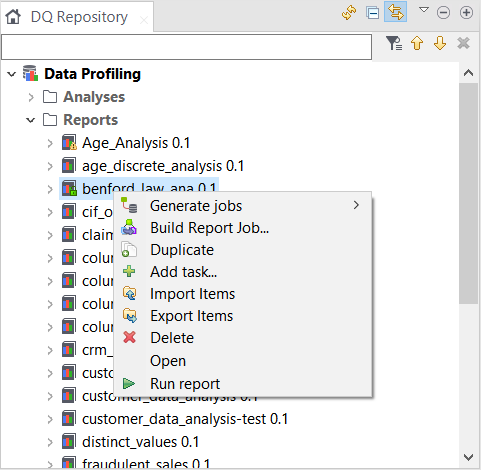Select Age_Analysis 0.1 in the tree
The image size is (481, 470).
[x=136, y=143]
